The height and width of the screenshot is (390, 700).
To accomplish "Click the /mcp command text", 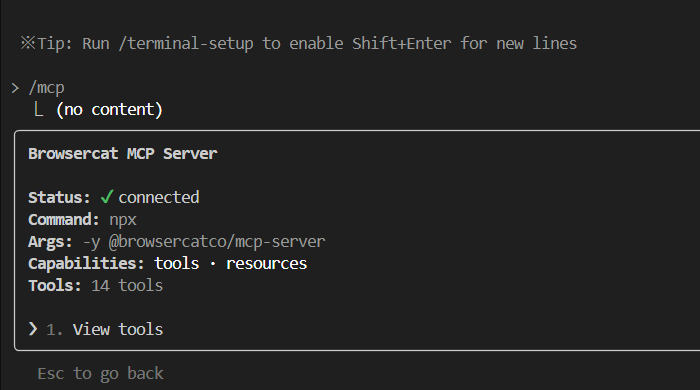I will pos(46,88).
